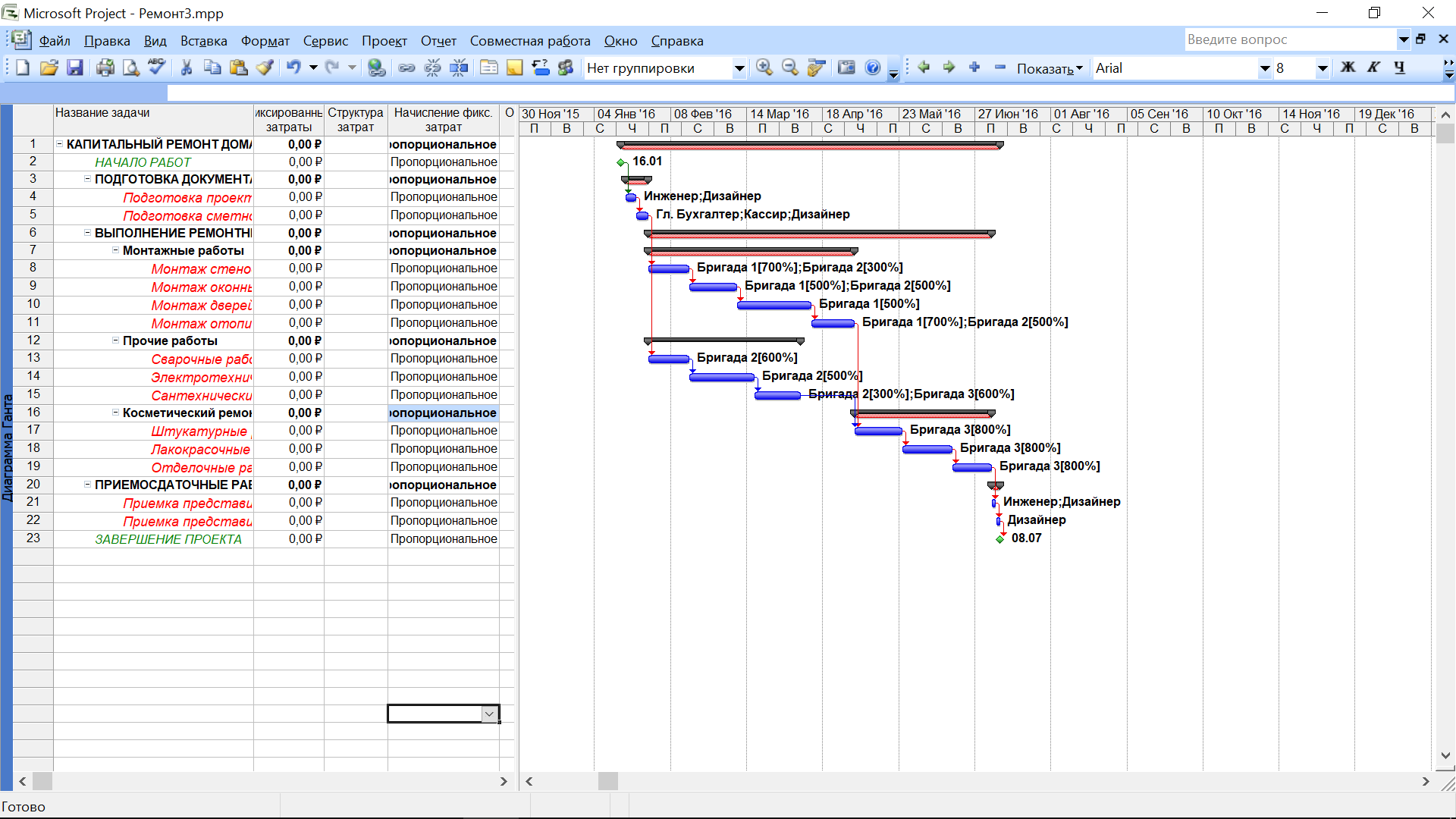Image resolution: width=1456 pixels, height=819 pixels.
Task: Open the Arial font name dropdown
Action: click(1264, 68)
